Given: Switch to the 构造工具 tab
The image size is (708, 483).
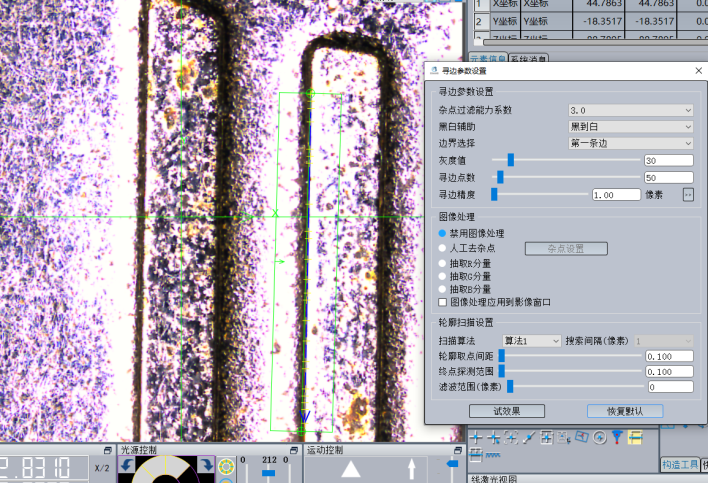Looking at the screenshot, I should [x=683, y=464].
